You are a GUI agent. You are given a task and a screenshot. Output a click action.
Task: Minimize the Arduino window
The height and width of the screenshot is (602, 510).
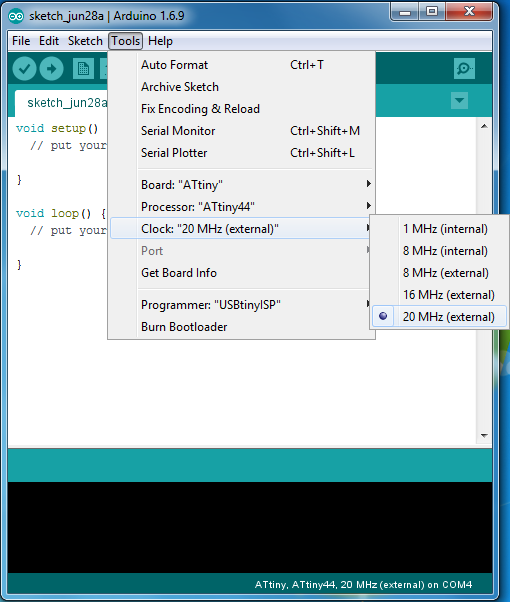point(405,12)
